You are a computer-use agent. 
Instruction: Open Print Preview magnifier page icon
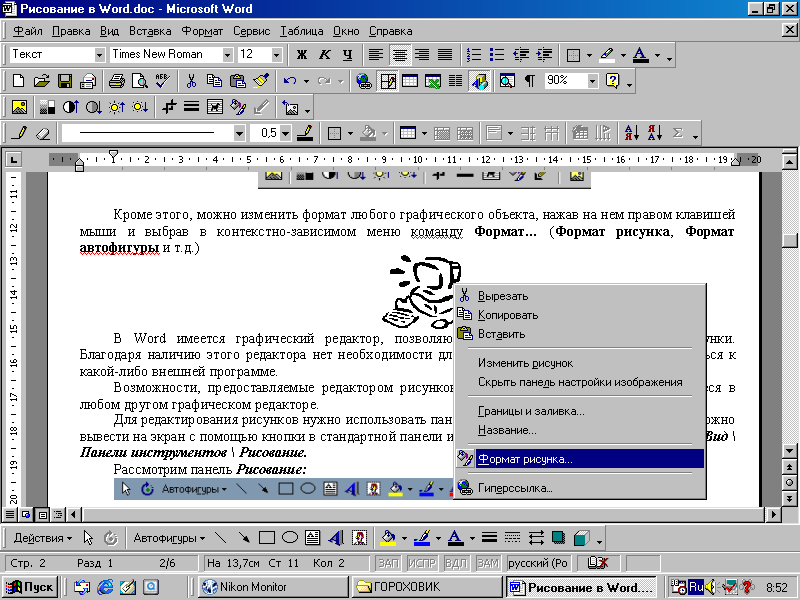coord(139,81)
